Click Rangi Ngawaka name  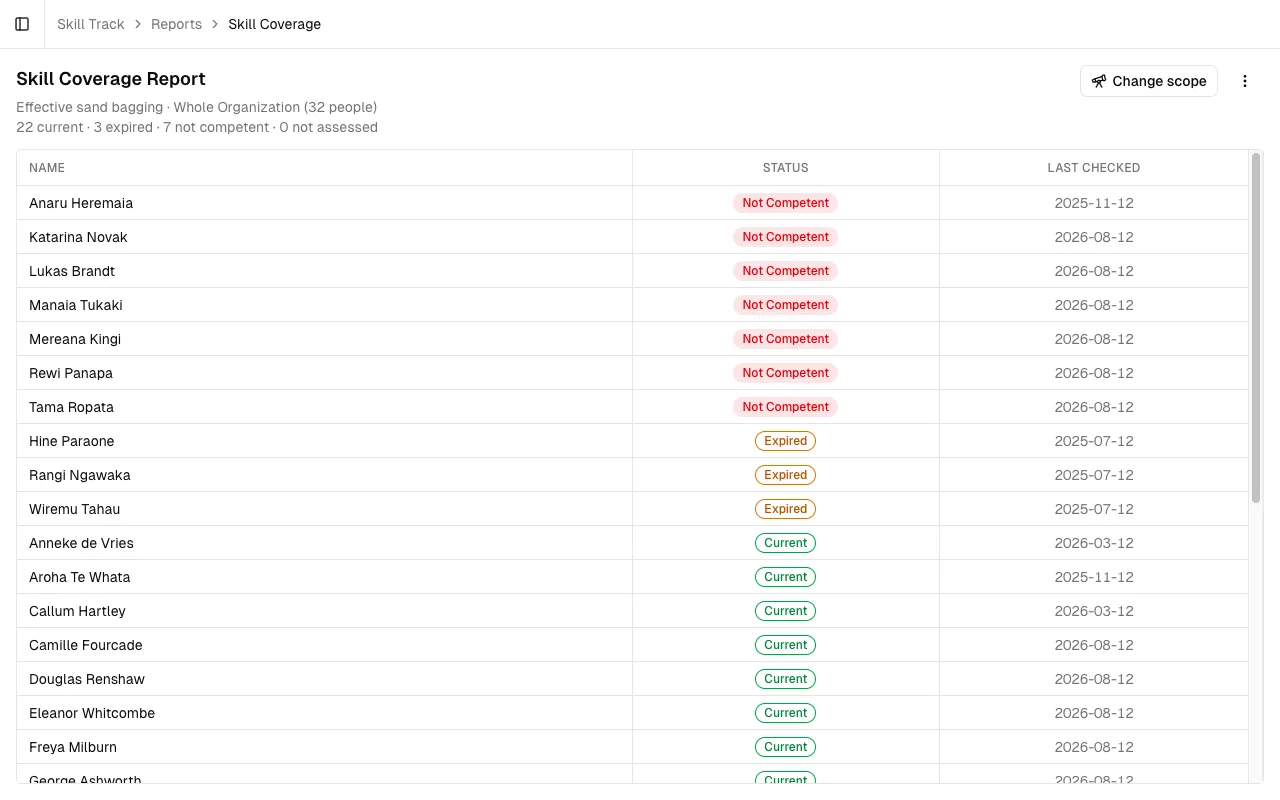pos(80,475)
